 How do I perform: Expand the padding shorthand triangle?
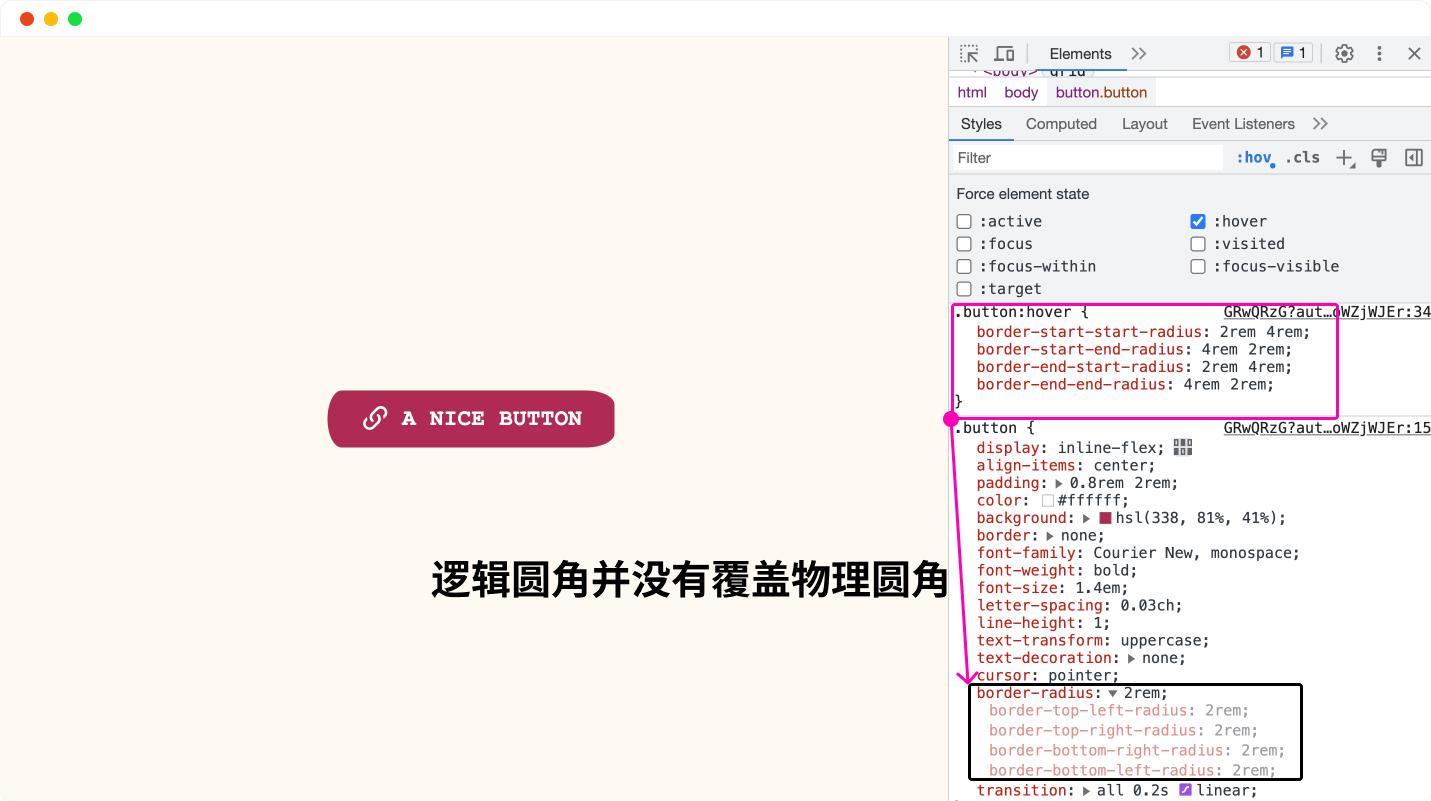tap(1059, 483)
